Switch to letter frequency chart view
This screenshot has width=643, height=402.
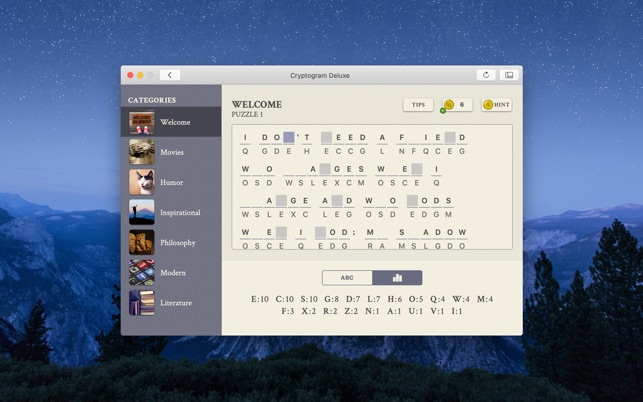pyautogui.click(x=397, y=277)
